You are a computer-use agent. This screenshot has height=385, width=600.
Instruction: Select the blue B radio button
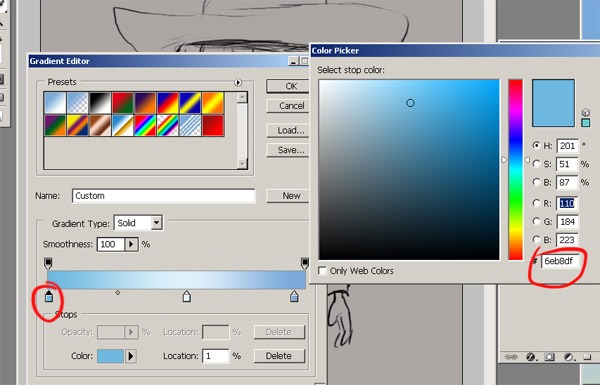click(536, 240)
